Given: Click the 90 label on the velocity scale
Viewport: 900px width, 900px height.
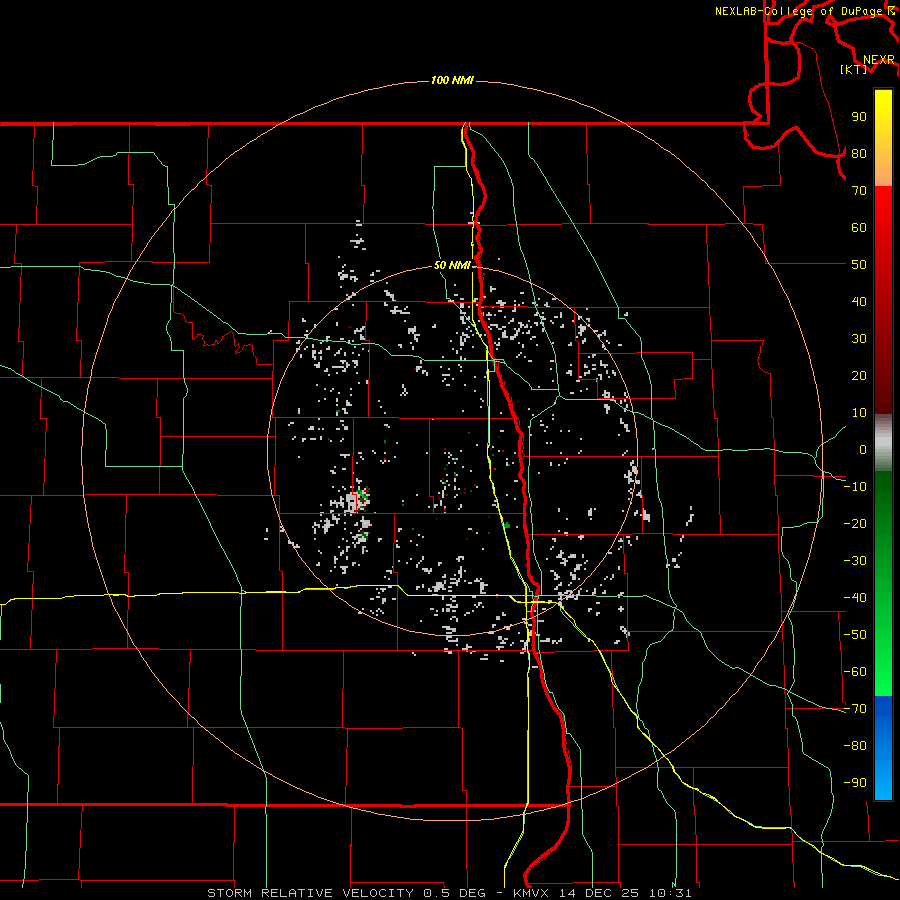Looking at the screenshot, I should coord(859,117).
